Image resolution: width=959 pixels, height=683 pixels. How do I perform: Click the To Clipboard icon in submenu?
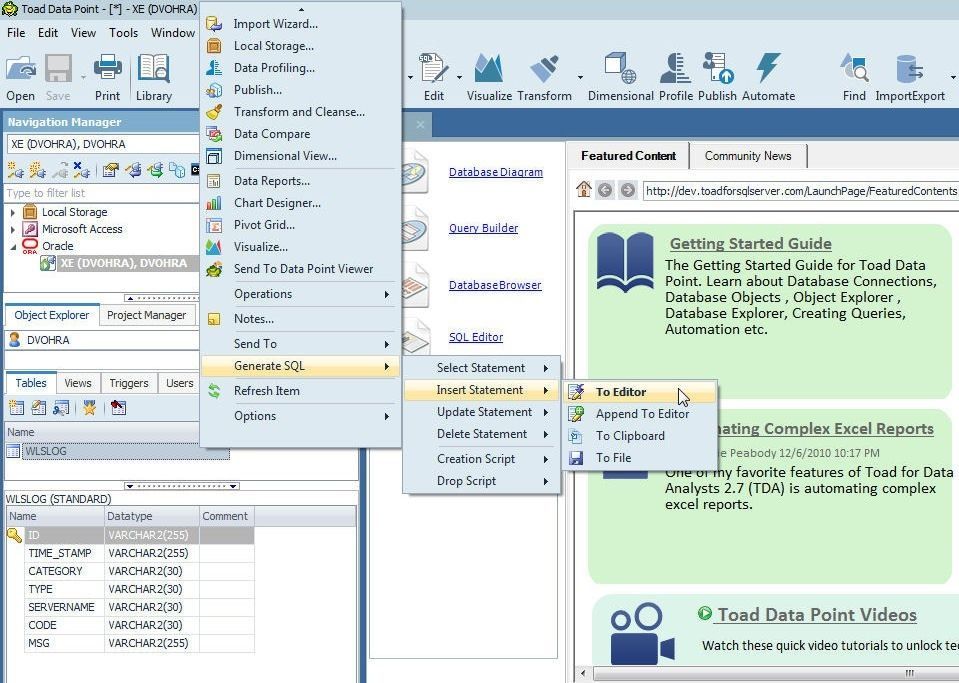pyautogui.click(x=576, y=436)
